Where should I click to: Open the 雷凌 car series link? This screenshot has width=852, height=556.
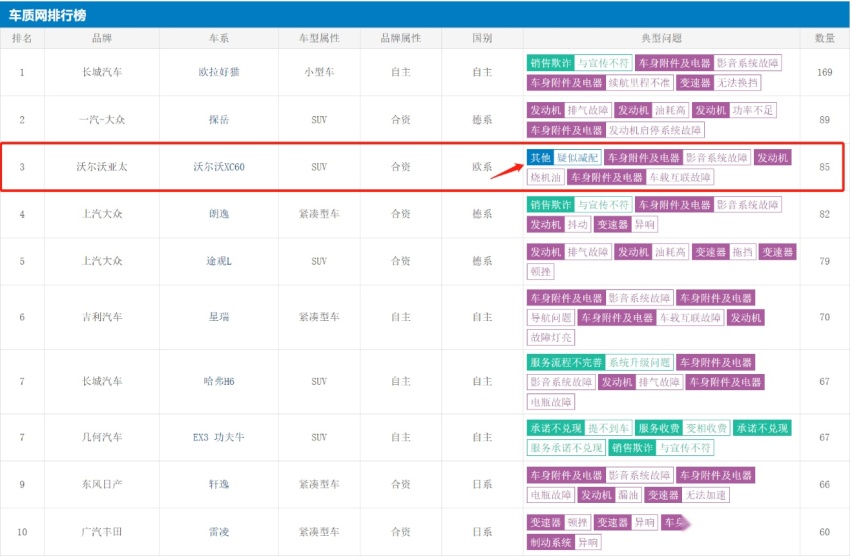point(219,532)
